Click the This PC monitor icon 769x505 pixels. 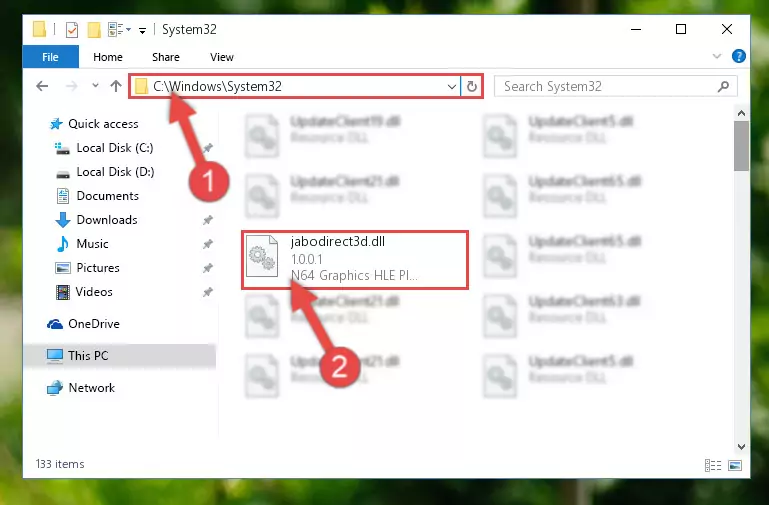(x=55, y=355)
